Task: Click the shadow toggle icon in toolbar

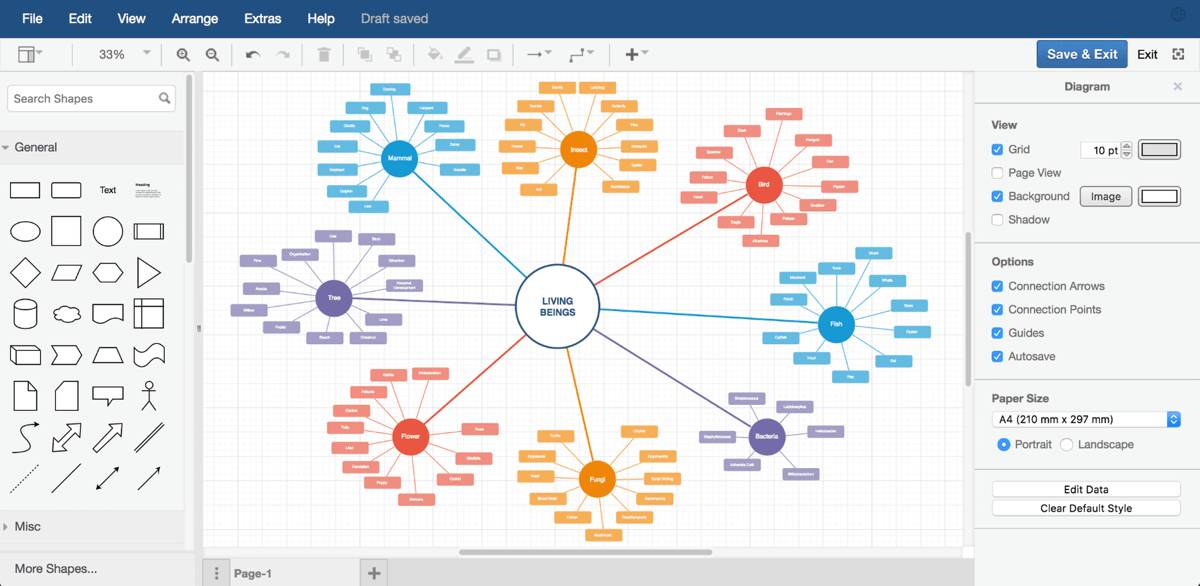Action: [494, 55]
